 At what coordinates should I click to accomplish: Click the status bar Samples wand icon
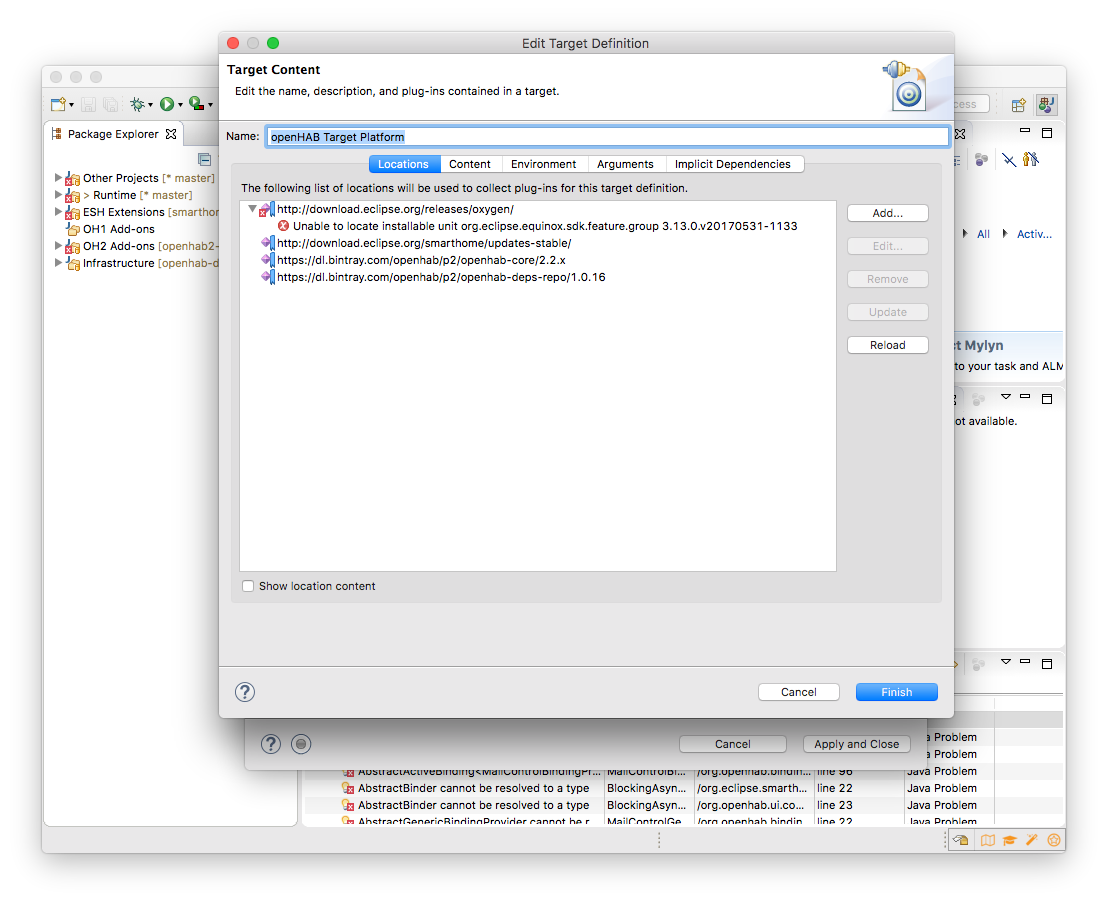(1032, 840)
